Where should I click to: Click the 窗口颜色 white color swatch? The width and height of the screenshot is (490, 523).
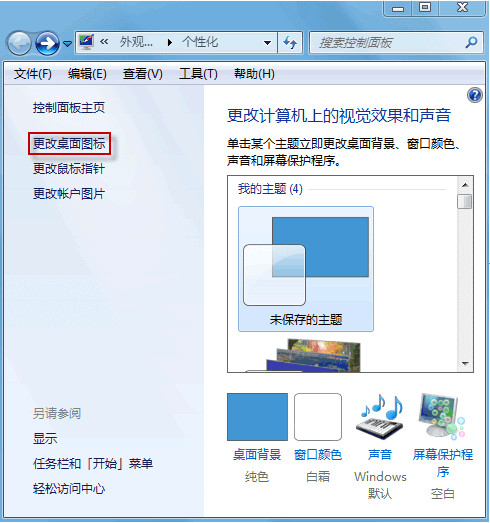[x=318, y=417]
